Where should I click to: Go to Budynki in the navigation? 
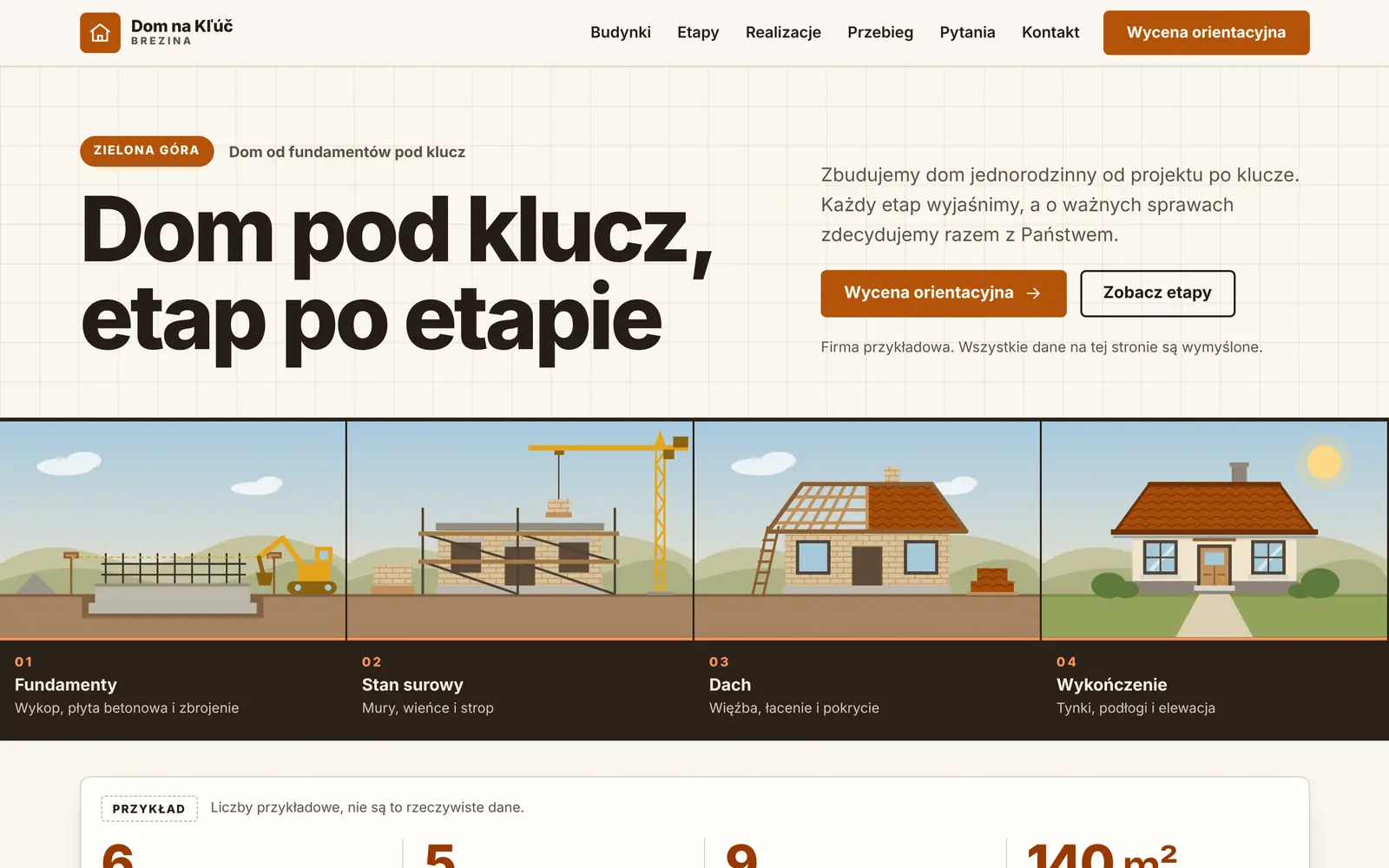[x=621, y=32]
